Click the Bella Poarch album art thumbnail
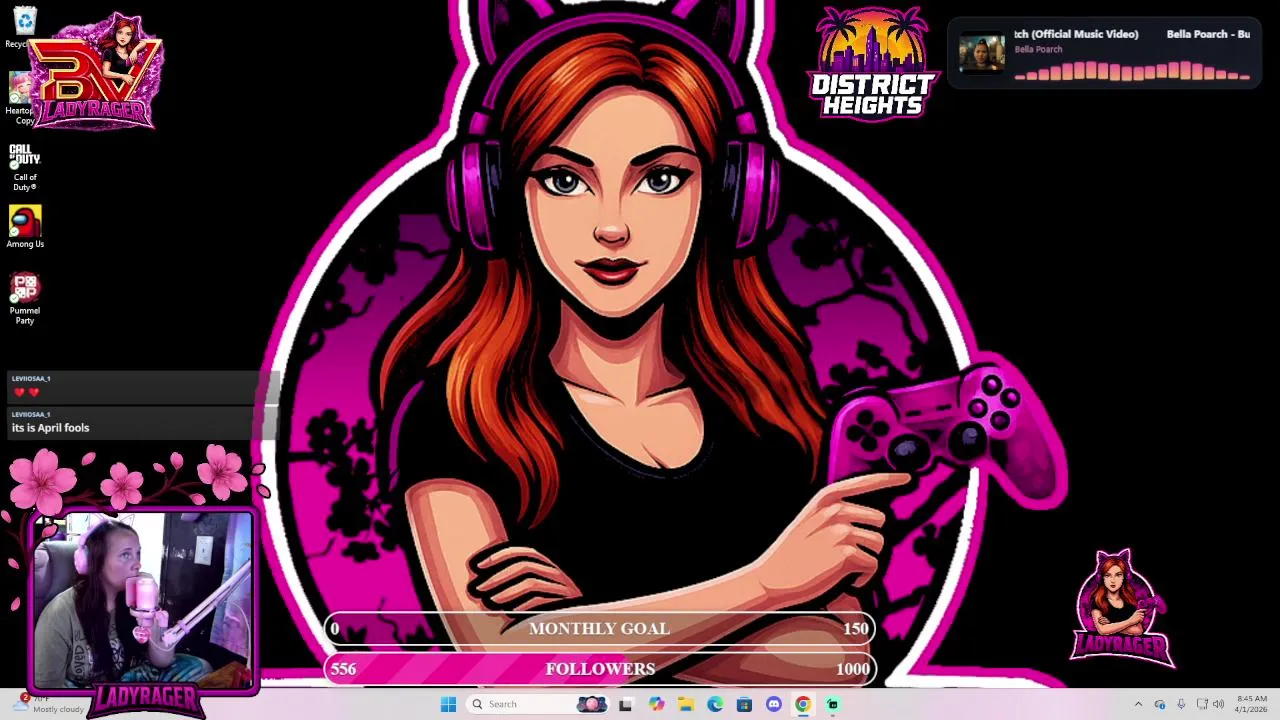 pyautogui.click(x=981, y=53)
